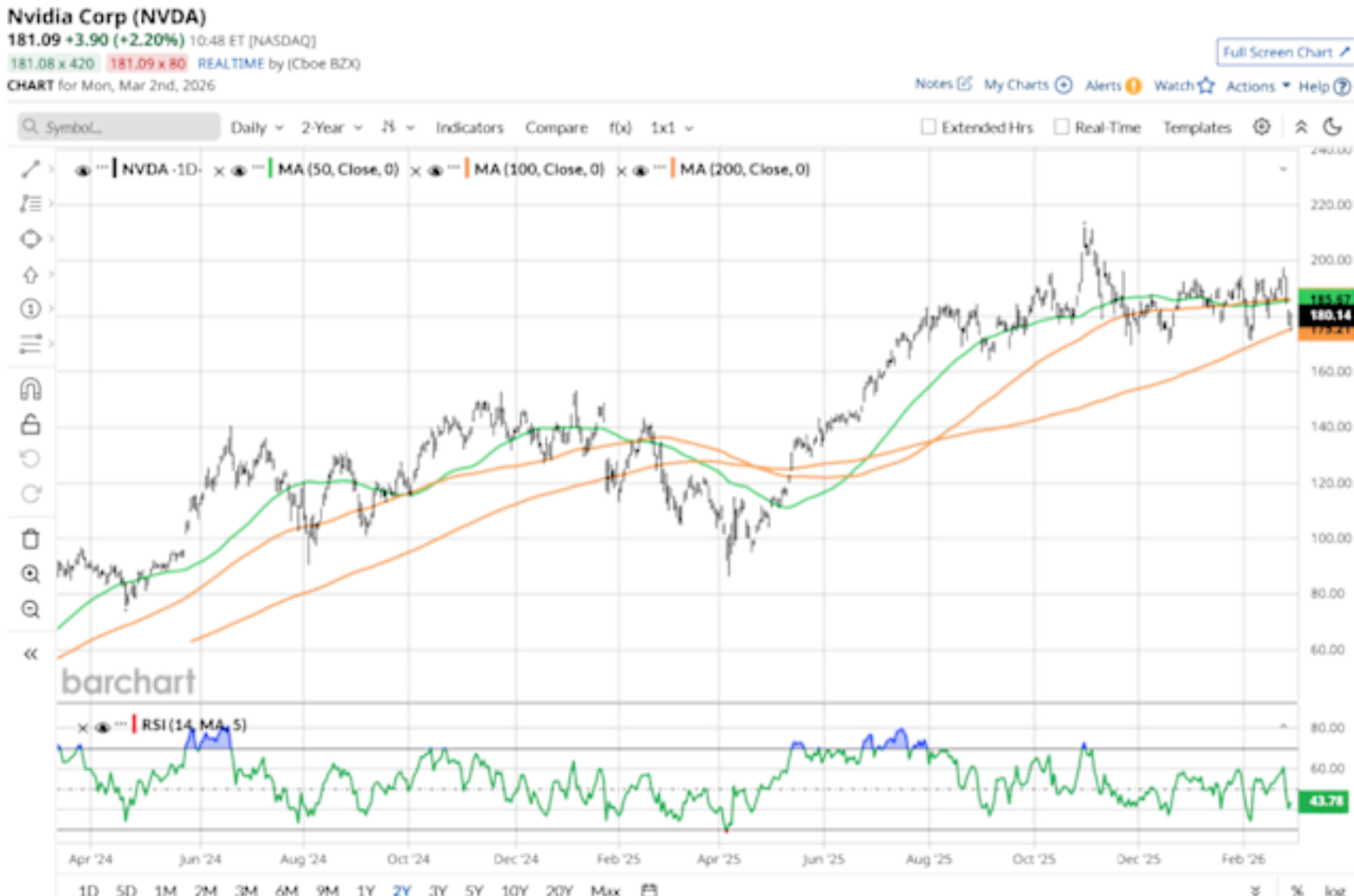This screenshot has width=1354, height=896.
Task: Open the Compare menu
Action: (556, 127)
